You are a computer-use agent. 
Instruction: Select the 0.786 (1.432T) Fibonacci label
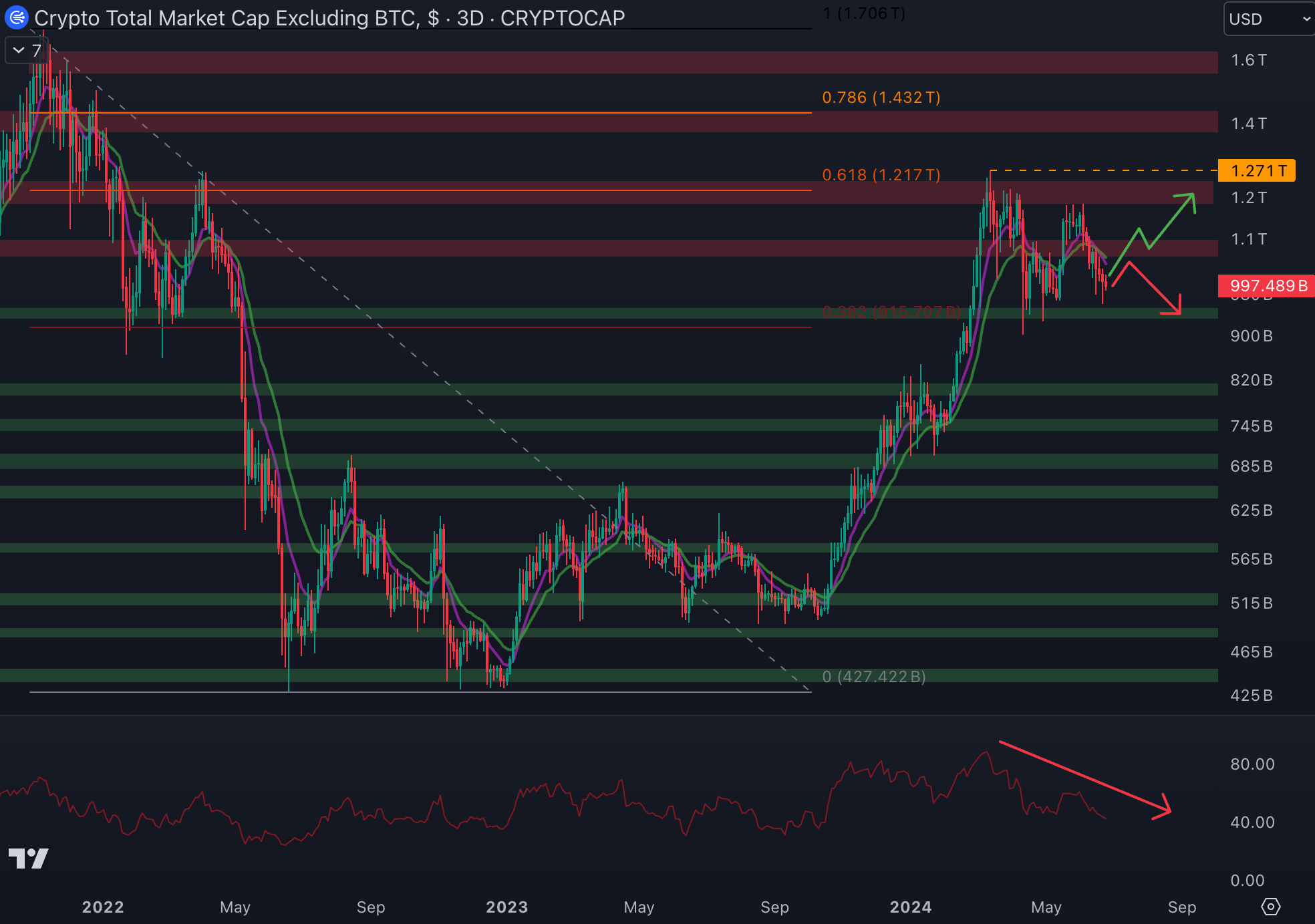(x=881, y=98)
